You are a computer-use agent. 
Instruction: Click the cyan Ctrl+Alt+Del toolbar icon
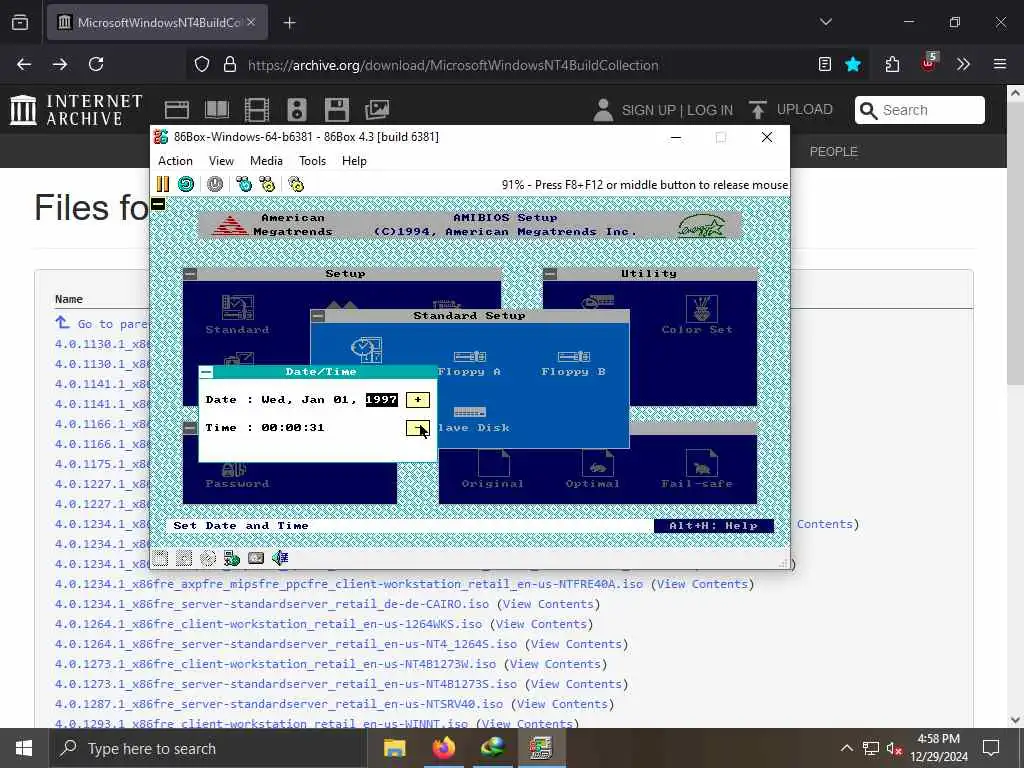(x=244, y=184)
